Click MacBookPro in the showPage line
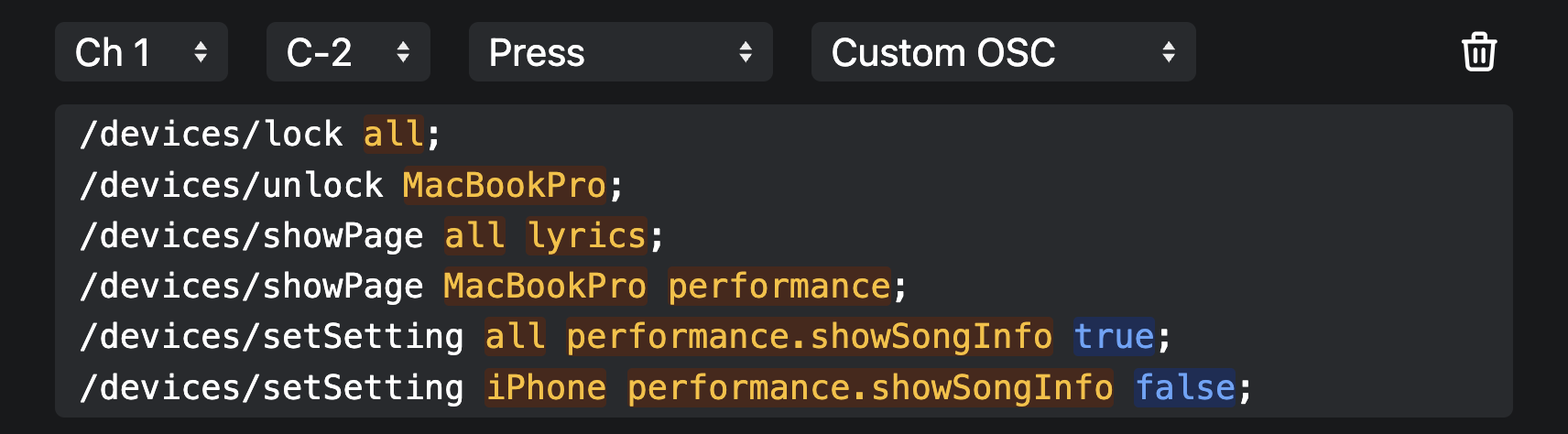This screenshot has height=434, width=1568. (545, 287)
